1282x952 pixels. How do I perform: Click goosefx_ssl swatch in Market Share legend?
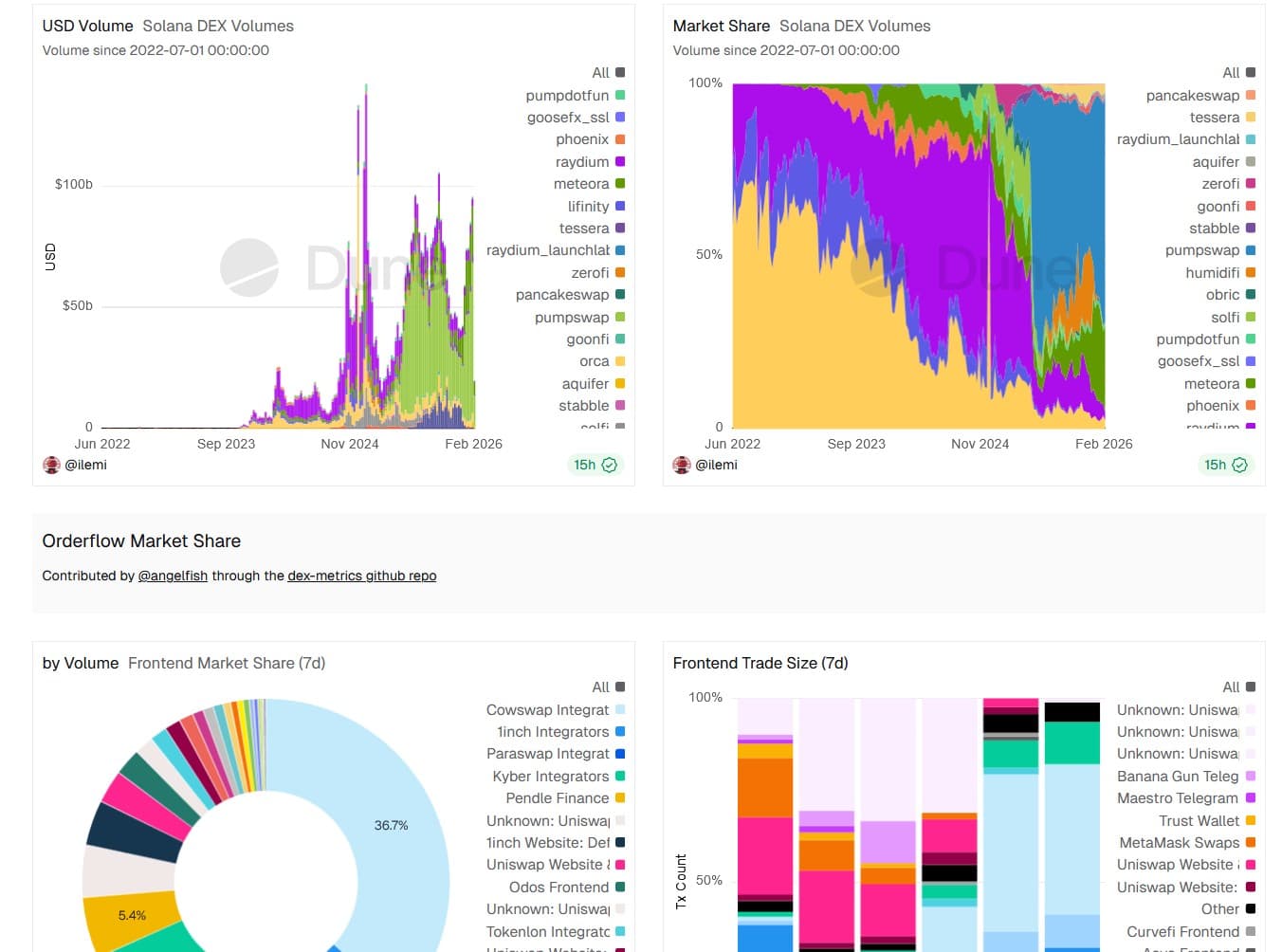coord(1251,361)
